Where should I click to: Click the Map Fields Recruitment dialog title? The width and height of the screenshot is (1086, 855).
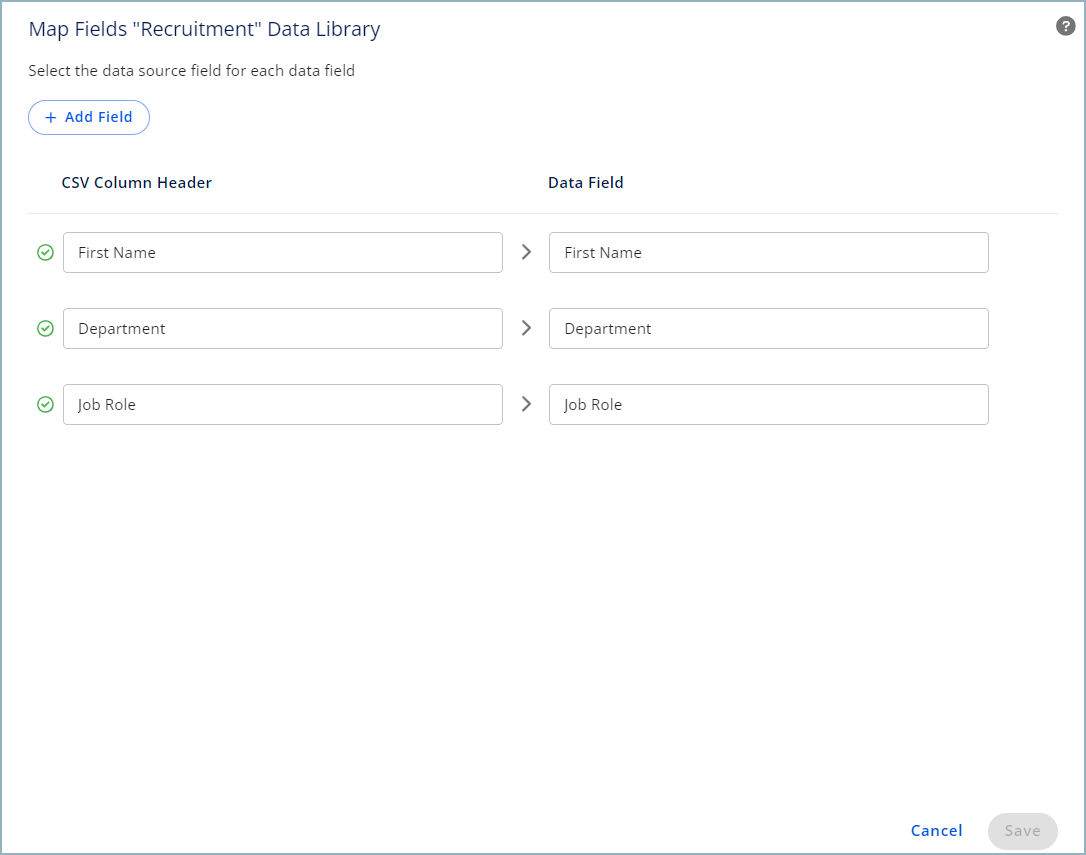click(204, 29)
